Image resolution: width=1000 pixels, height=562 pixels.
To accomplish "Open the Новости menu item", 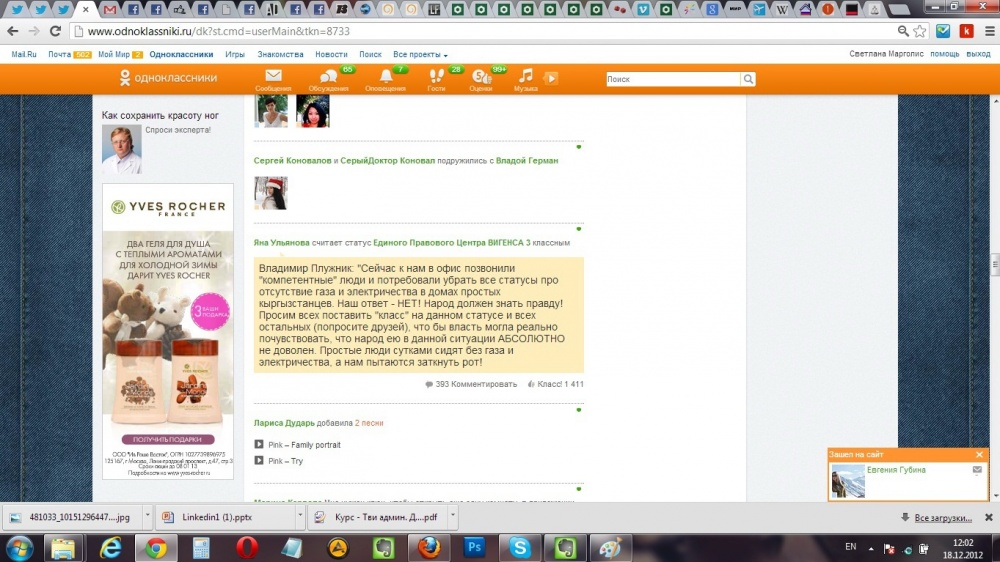I will coord(331,54).
